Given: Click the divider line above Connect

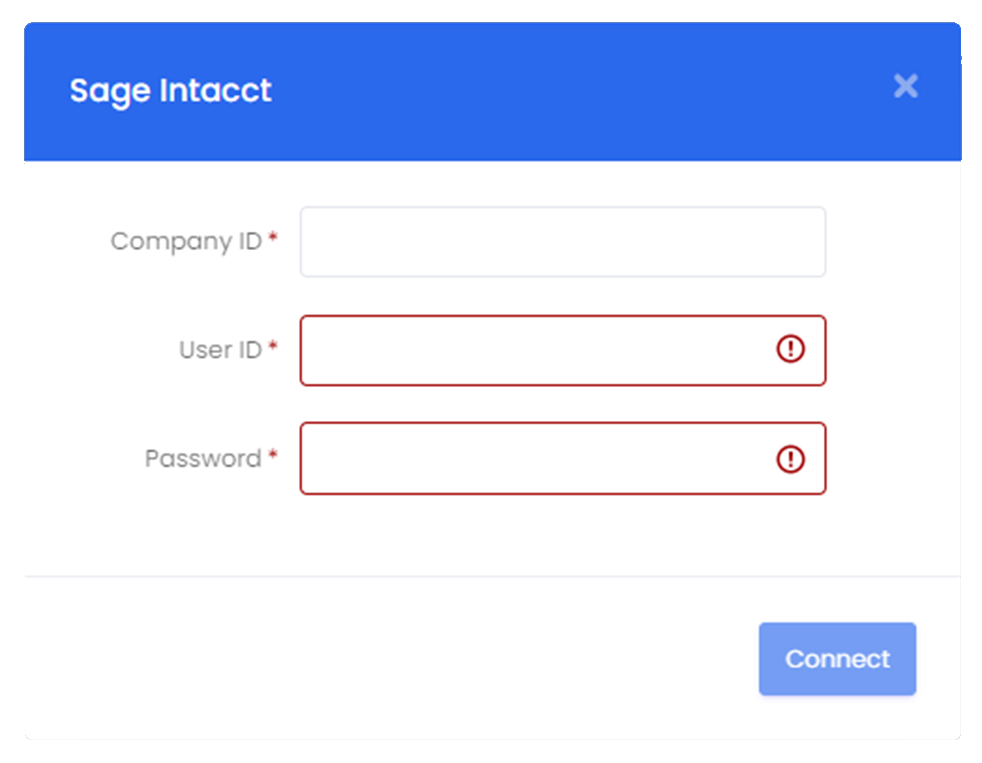Looking at the screenshot, I should [x=492, y=576].
